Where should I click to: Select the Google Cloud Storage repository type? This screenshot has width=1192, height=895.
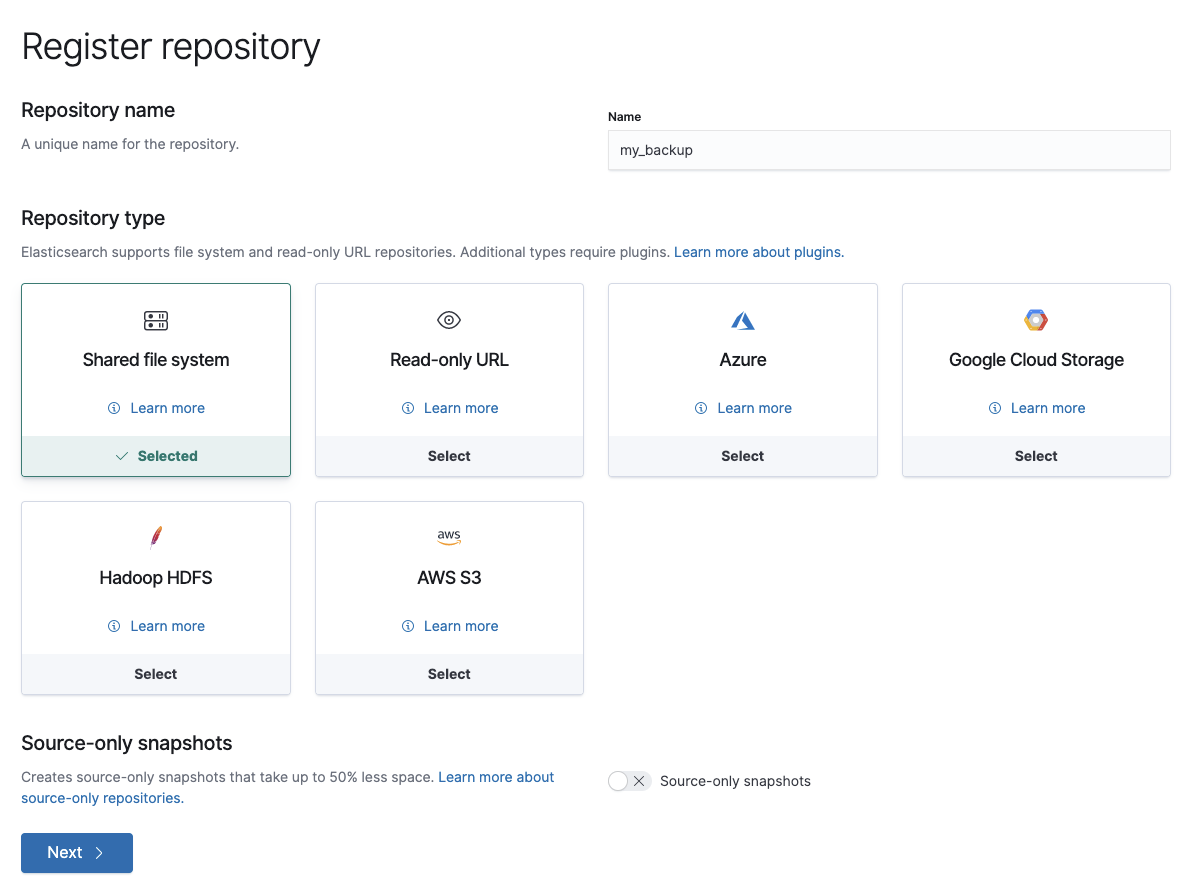click(x=1035, y=455)
